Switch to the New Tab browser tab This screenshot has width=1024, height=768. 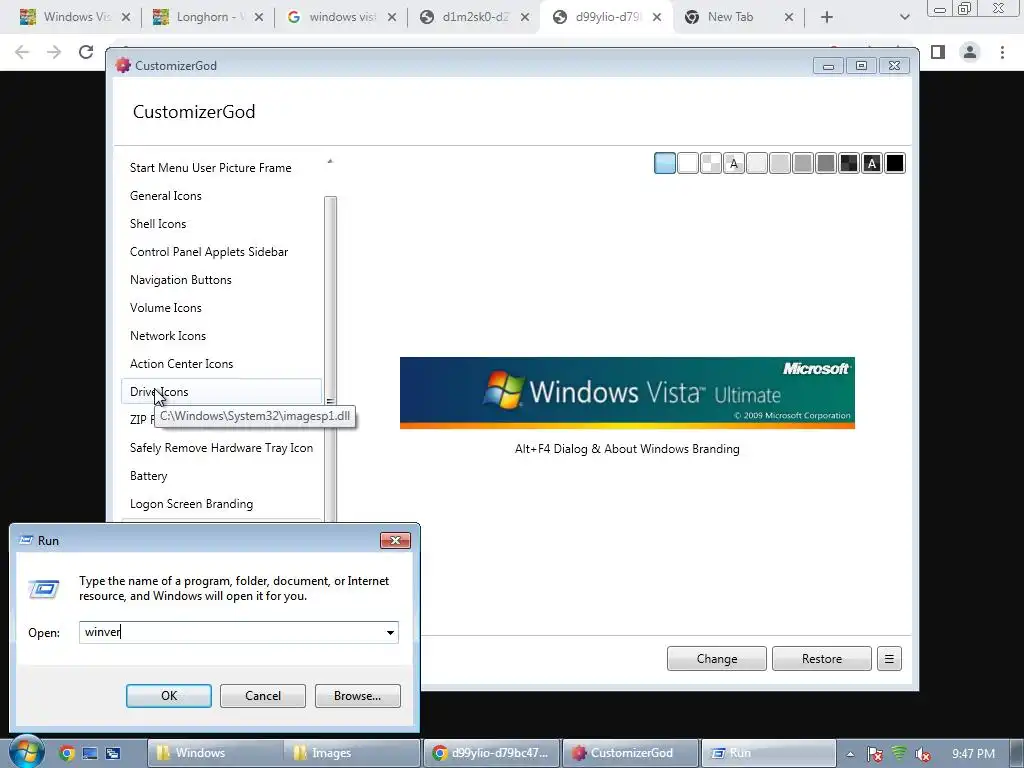click(730, 17)
